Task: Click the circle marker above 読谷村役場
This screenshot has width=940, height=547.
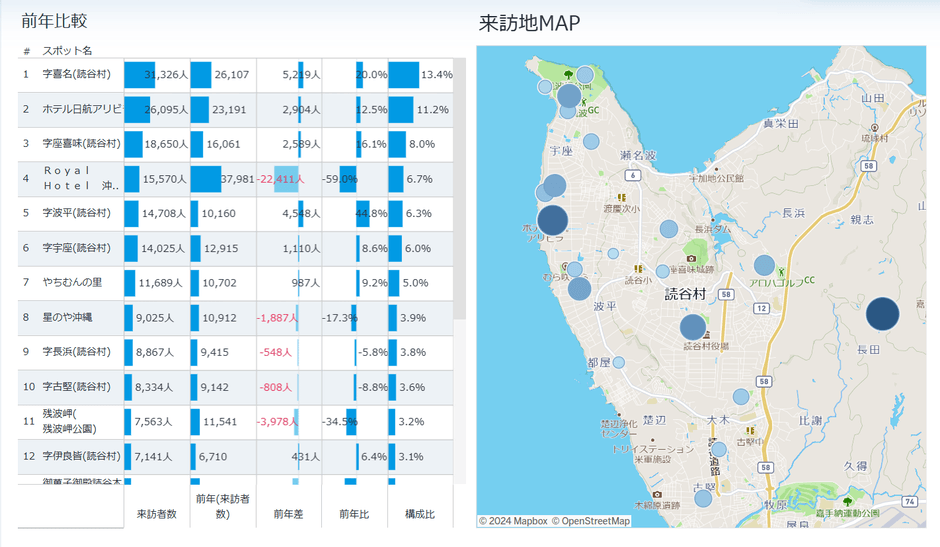Action: point(693,327)
